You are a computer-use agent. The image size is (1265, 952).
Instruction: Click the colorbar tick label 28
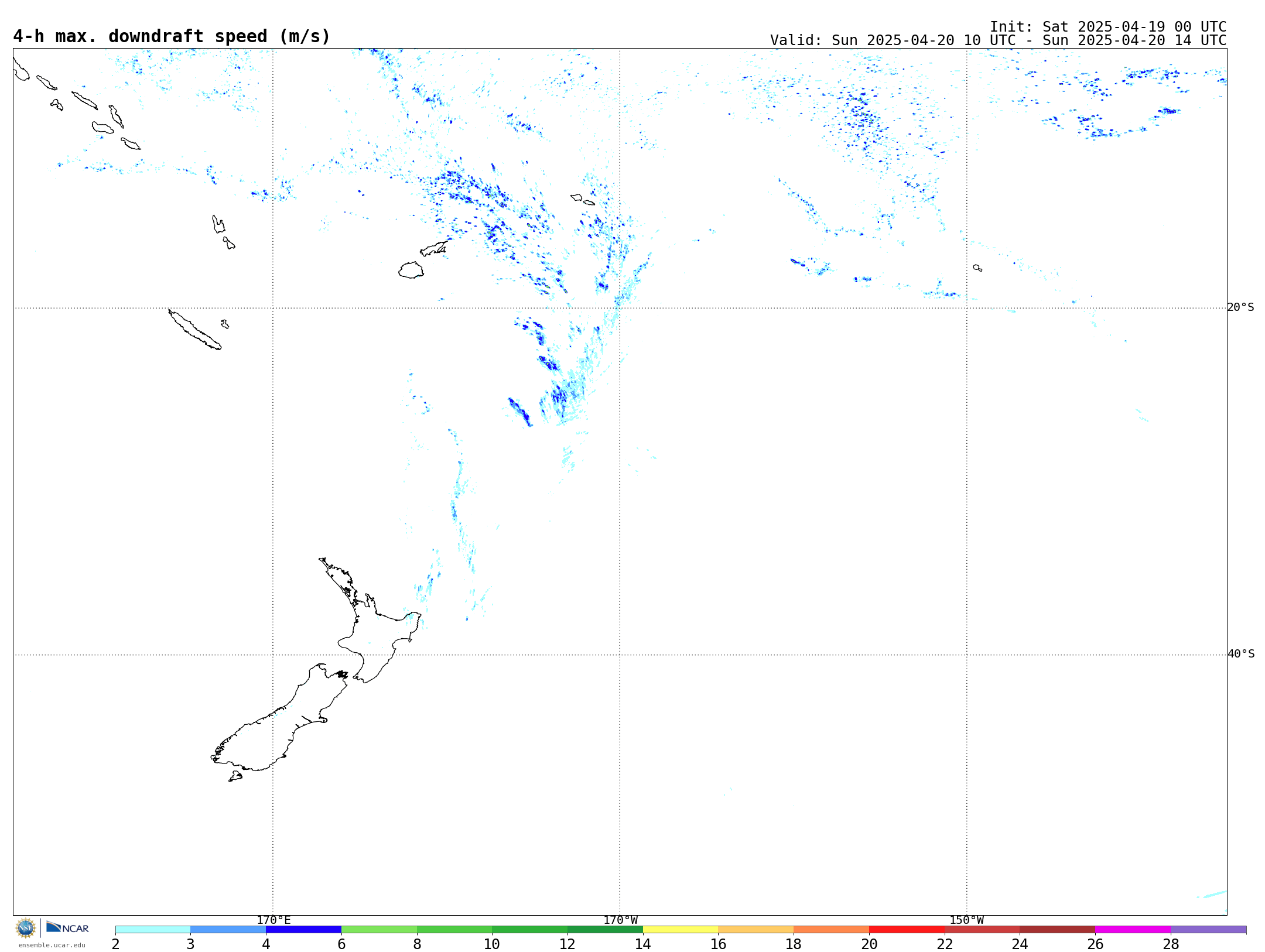point(1171,944)
